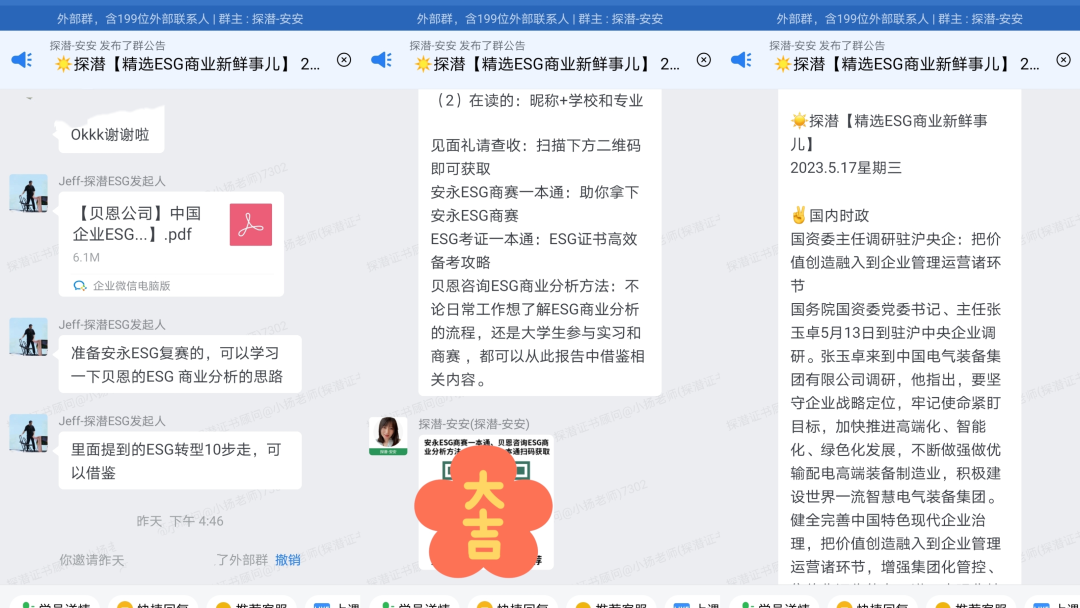Image resolution: width=1080 pixels, height=608 pixels.
Task: Open Jeff's avatar beside 准备安永ESG复赛的 message
Action: tap(28, 337)
